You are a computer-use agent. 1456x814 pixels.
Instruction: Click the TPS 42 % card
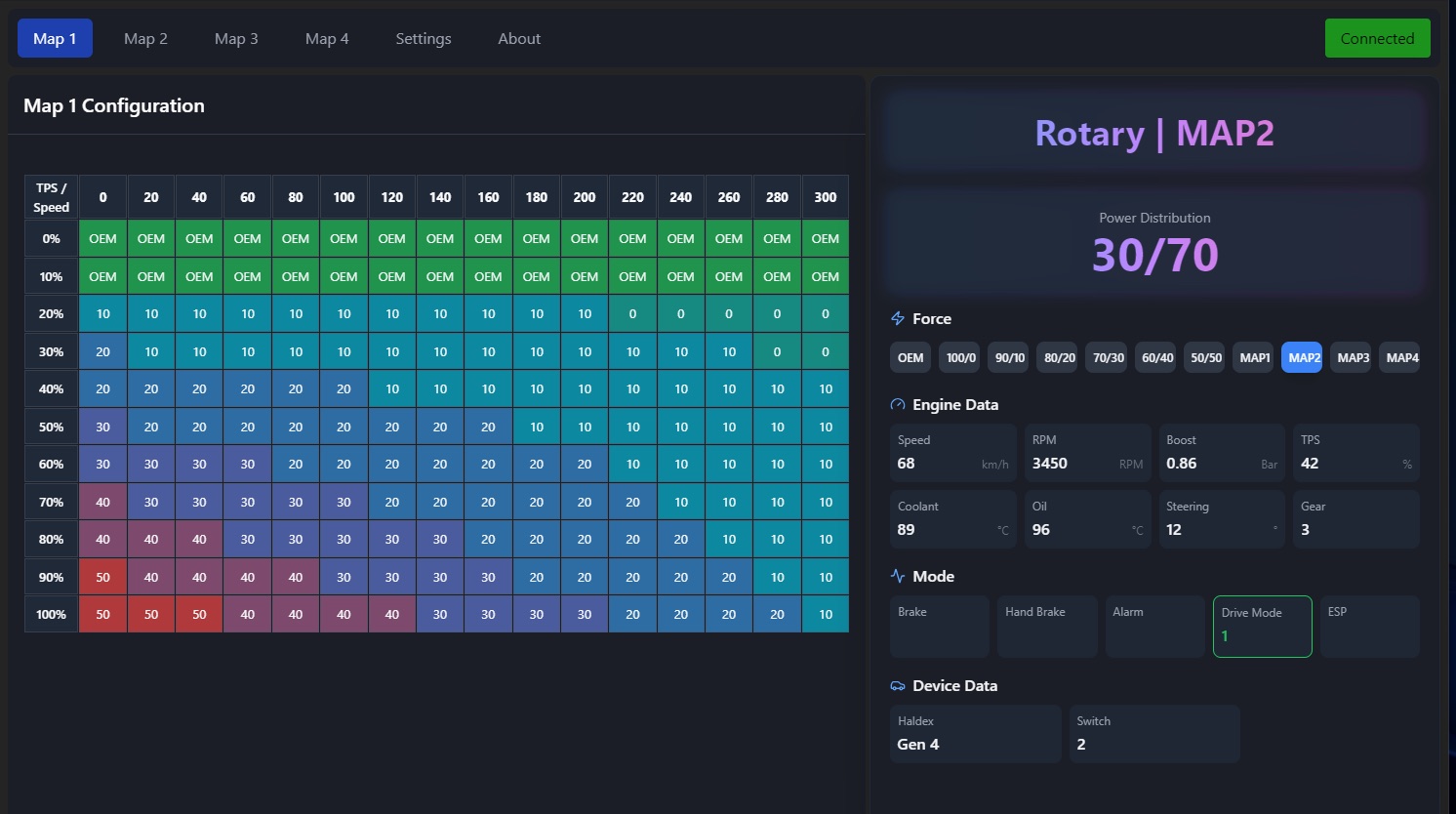coord(1356,453)
